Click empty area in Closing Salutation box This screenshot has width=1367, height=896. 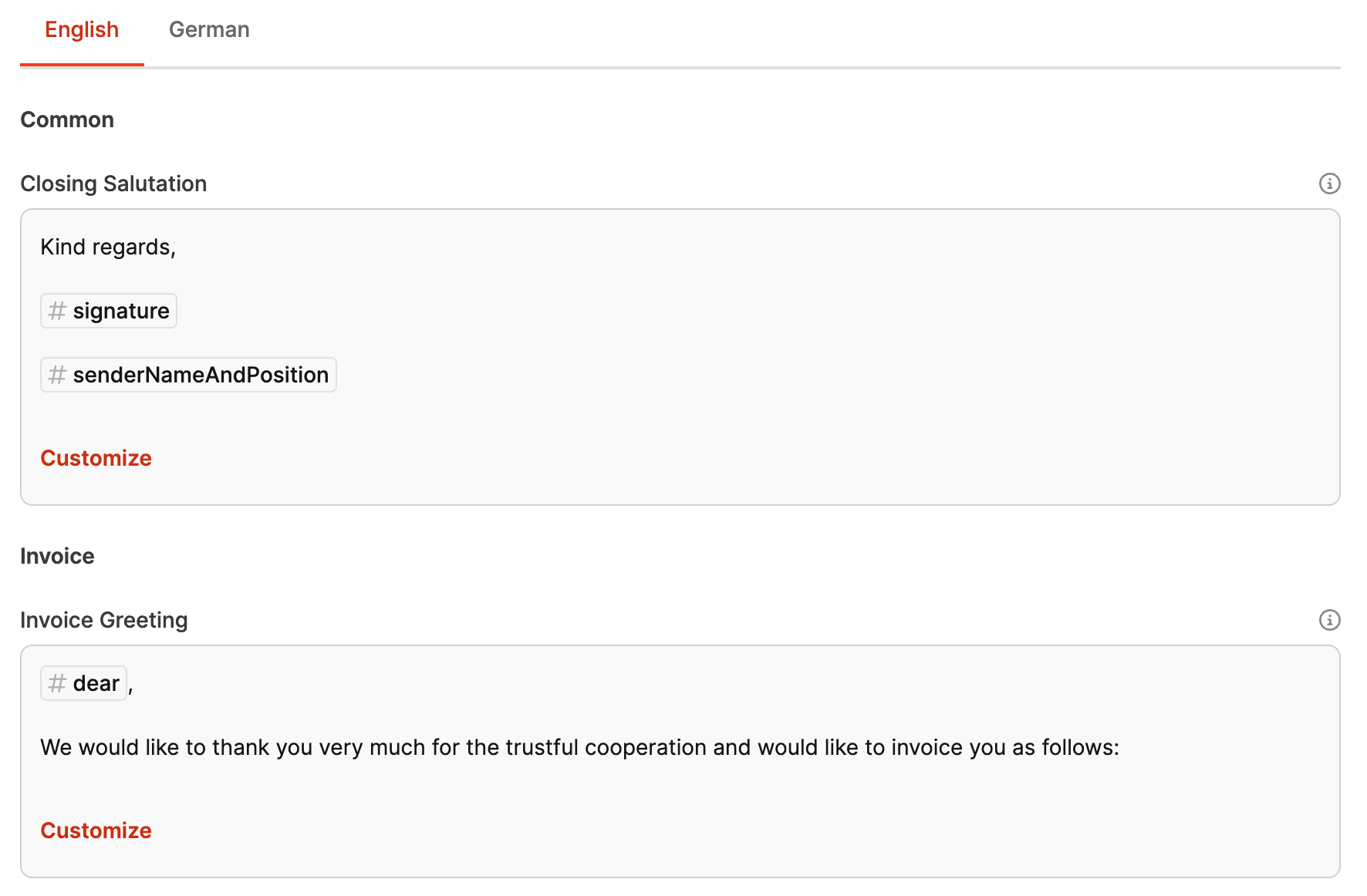771,347
